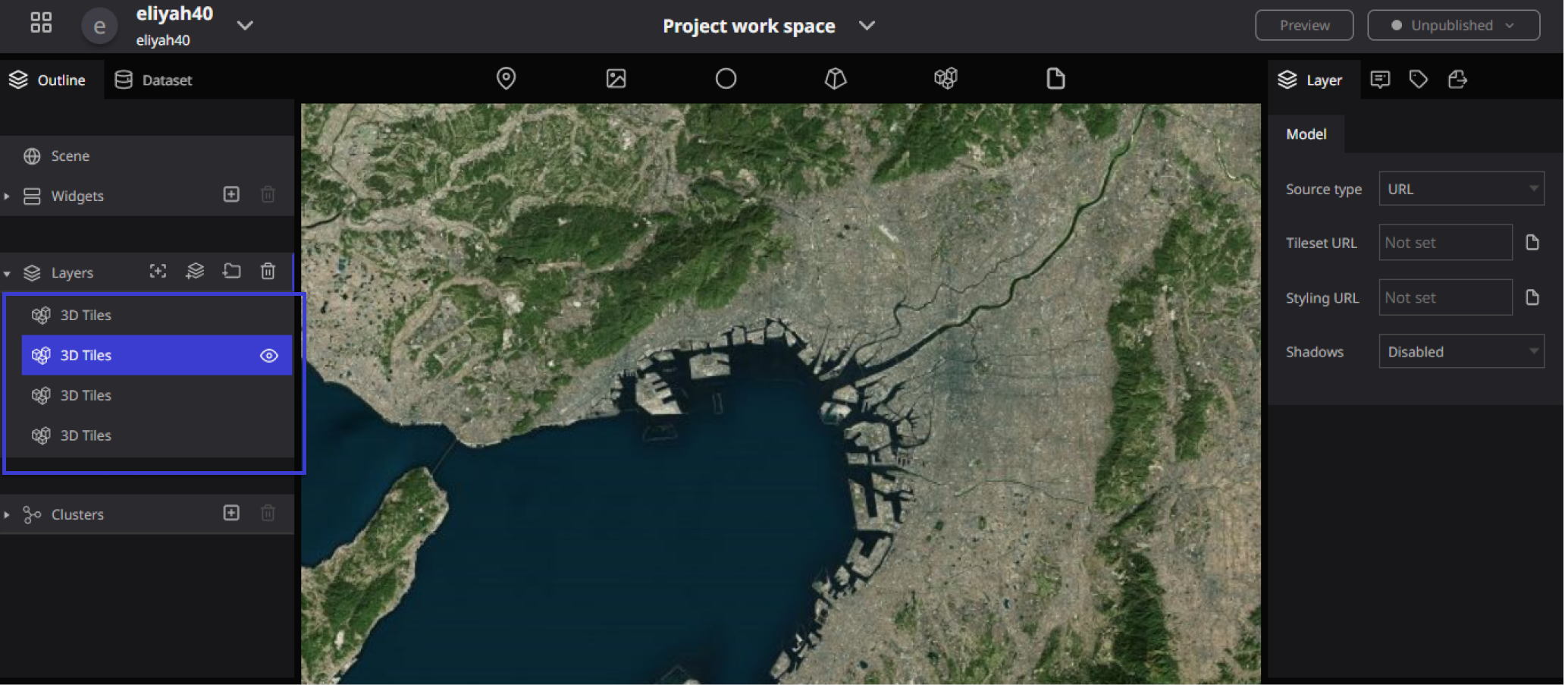Delete cluster using trash icon

pyautogui.click(x=268, y=513)
